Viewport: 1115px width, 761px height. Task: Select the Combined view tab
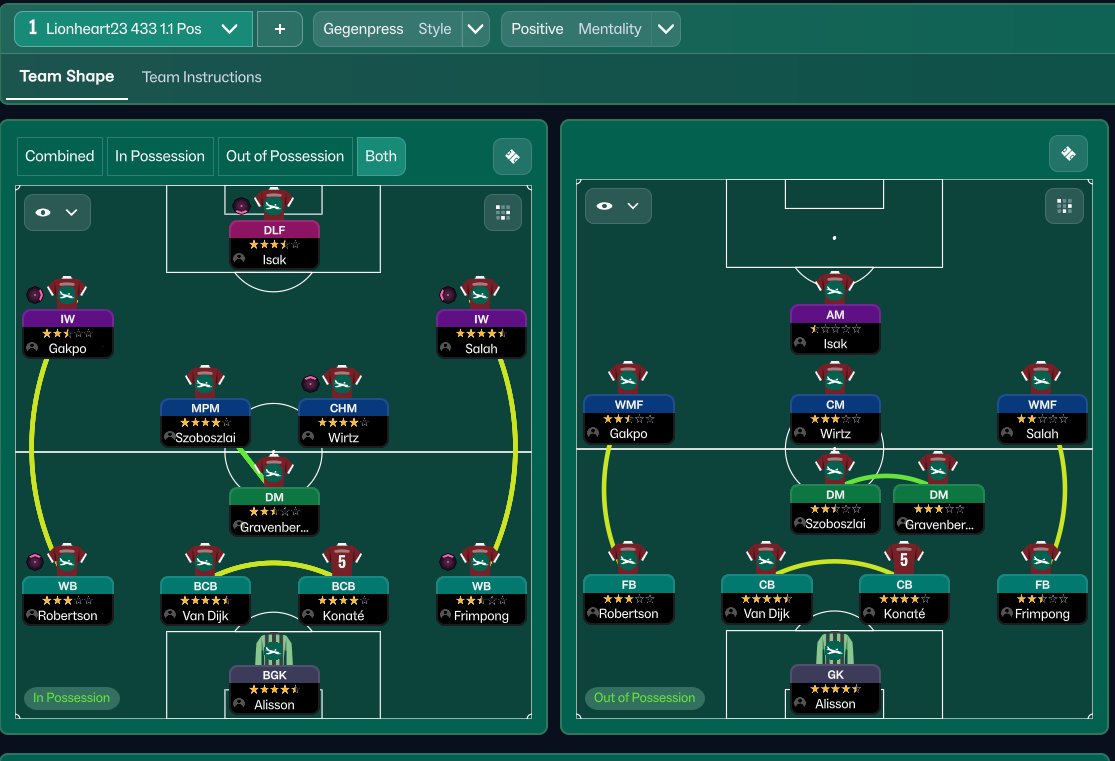[60, 156]
